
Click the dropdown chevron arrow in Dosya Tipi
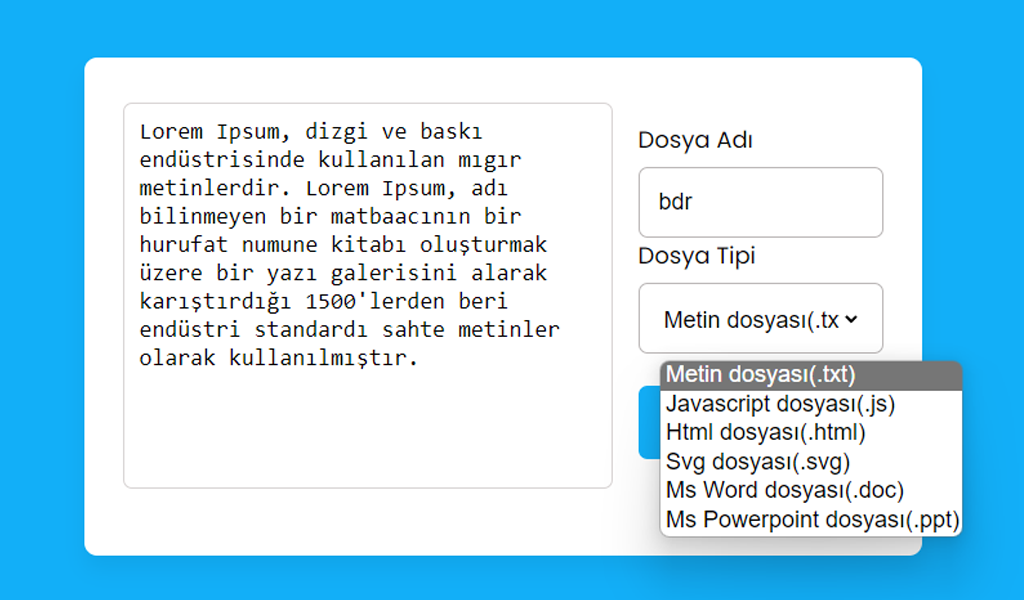(851, 319)
